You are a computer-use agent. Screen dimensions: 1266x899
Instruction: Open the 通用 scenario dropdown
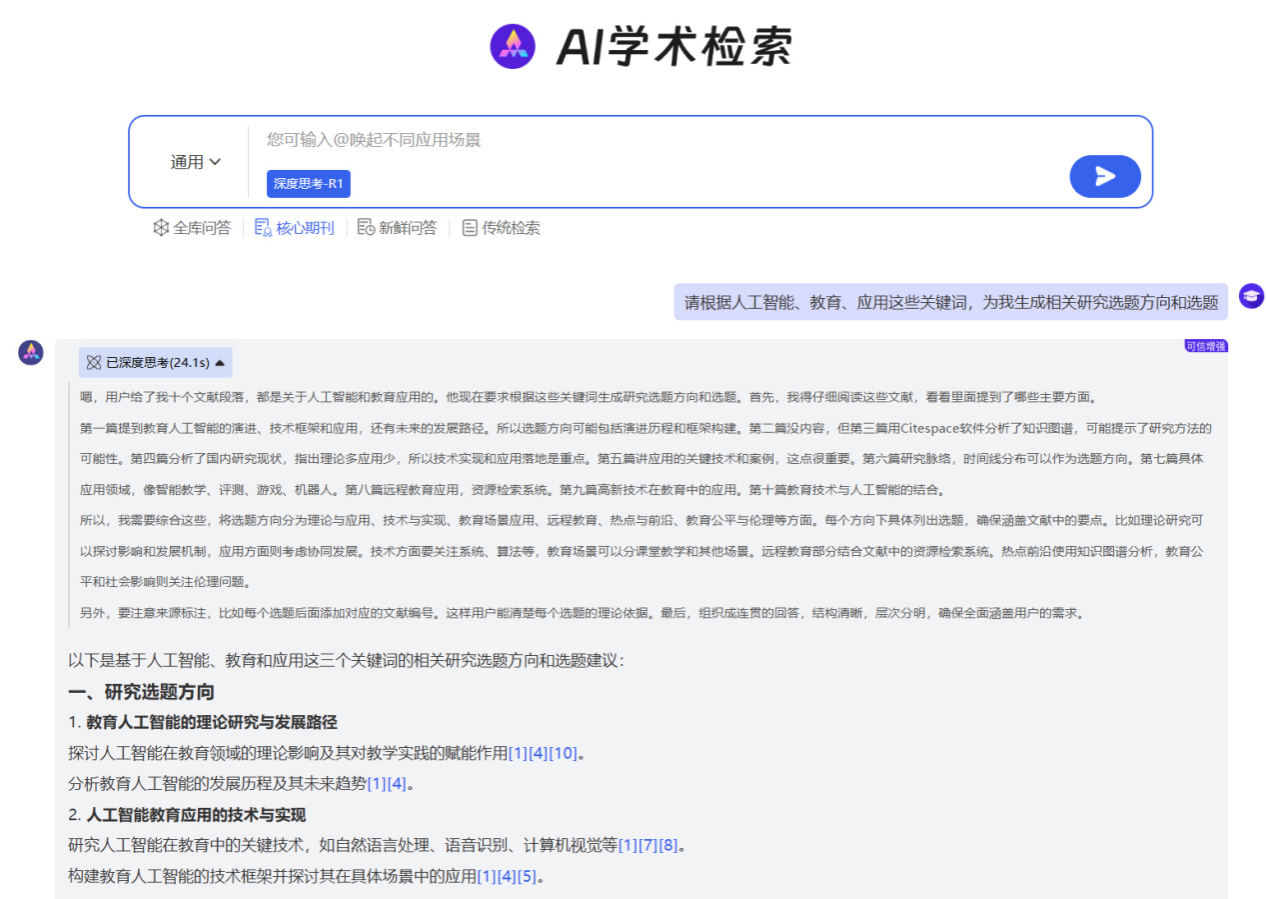click(x=195, y=162)
